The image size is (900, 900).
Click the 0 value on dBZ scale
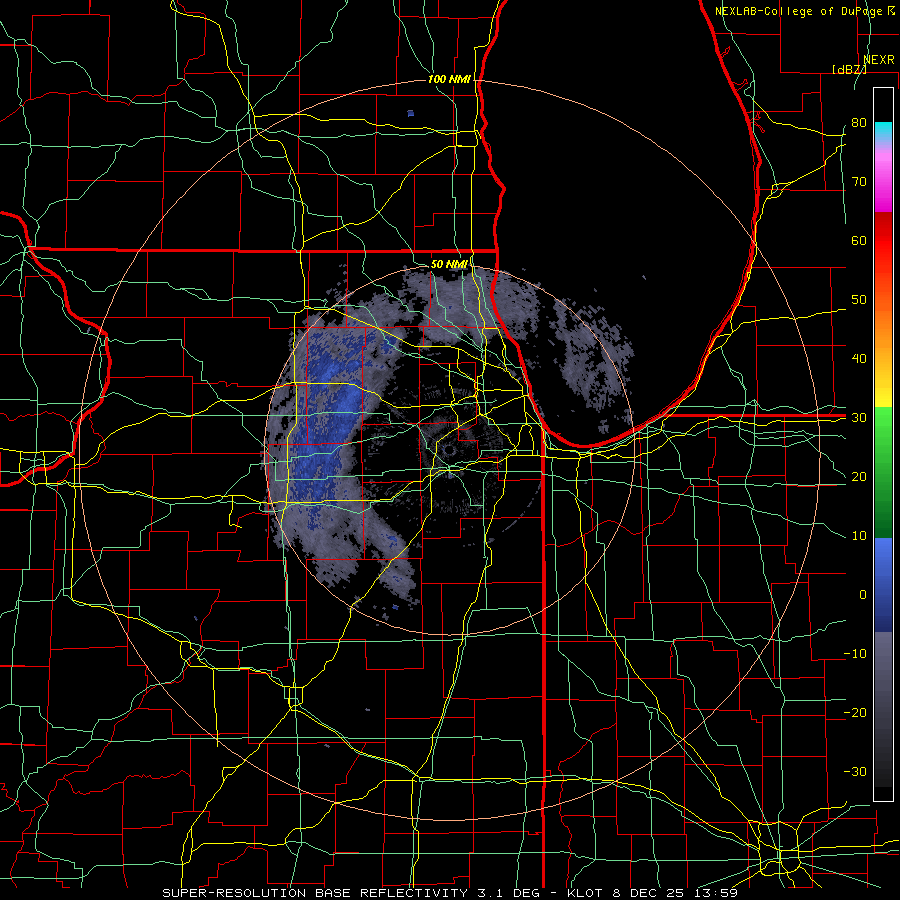[863, 595]
